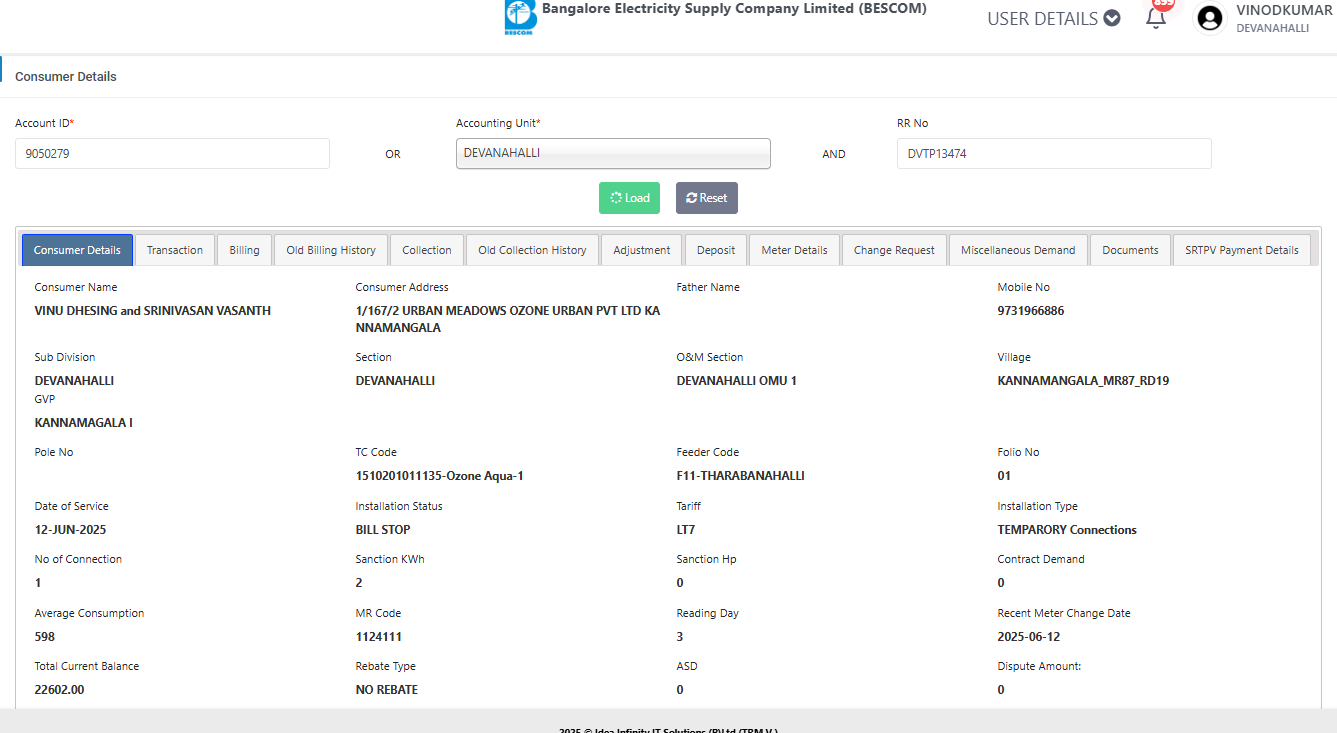The height and width of the screenshot is (733, 1337).
Task: Select the Old Billing History tab
Action: (331, 250)
